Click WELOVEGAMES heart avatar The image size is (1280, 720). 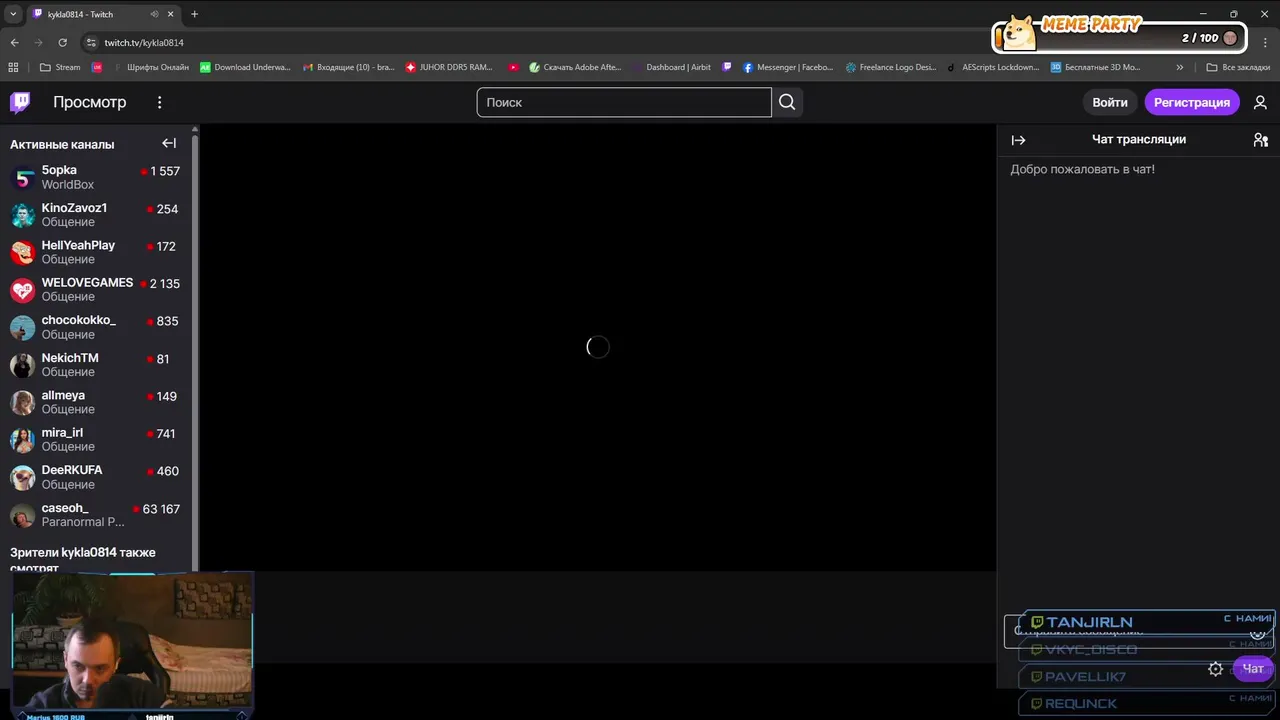pos(23,290)
